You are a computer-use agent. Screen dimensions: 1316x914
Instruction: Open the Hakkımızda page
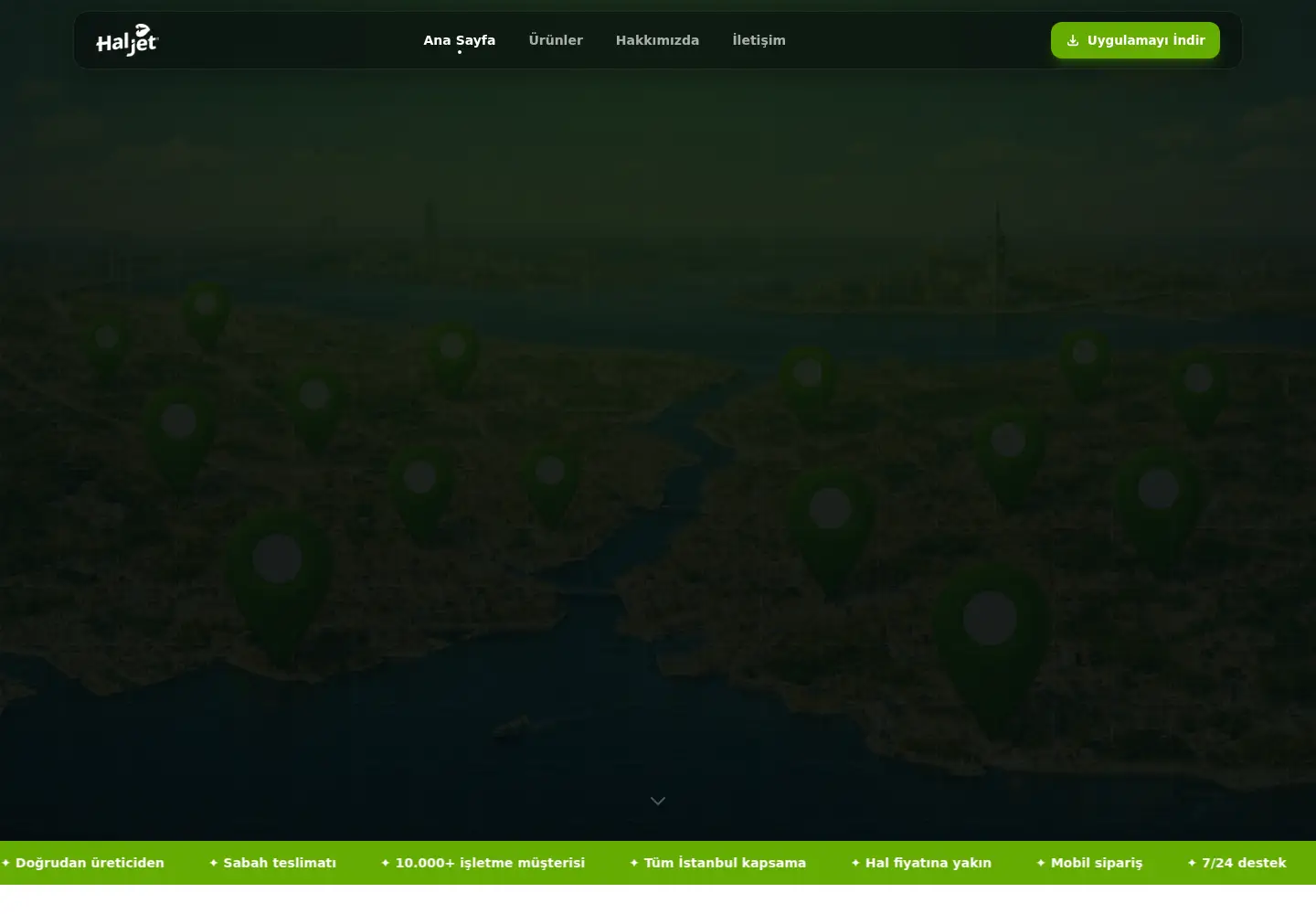coord(657,40)
